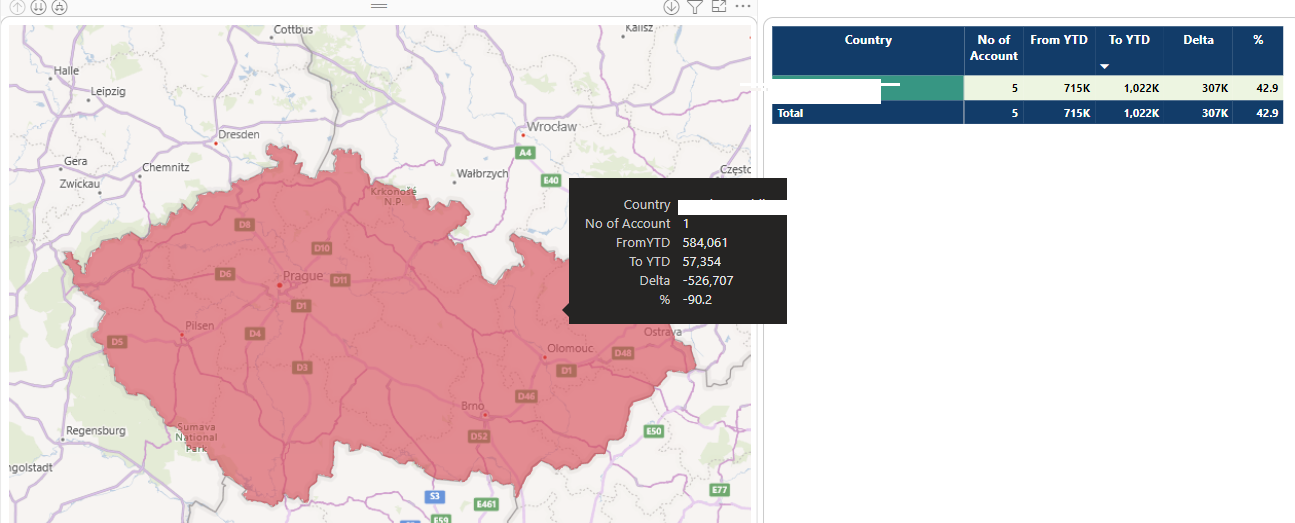The image size is (1295, 523).
Task: Click the drill up arrow icon
Action: [17, 7]
